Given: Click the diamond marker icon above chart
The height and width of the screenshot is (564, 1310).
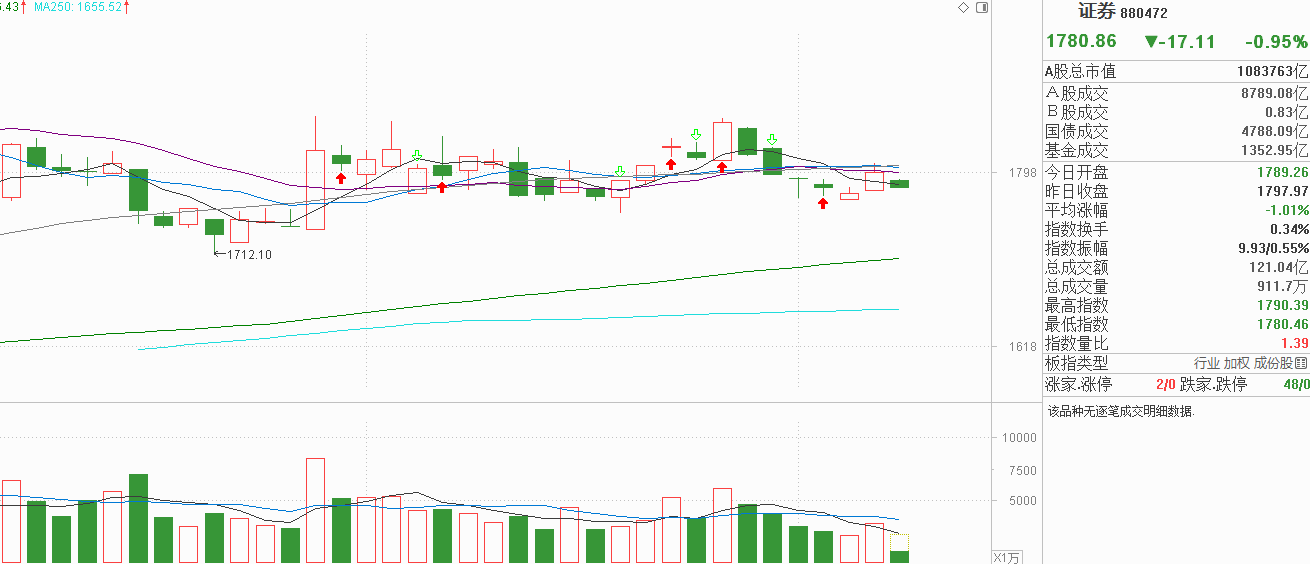Looking at the screenshot, I should click(963, 7).
